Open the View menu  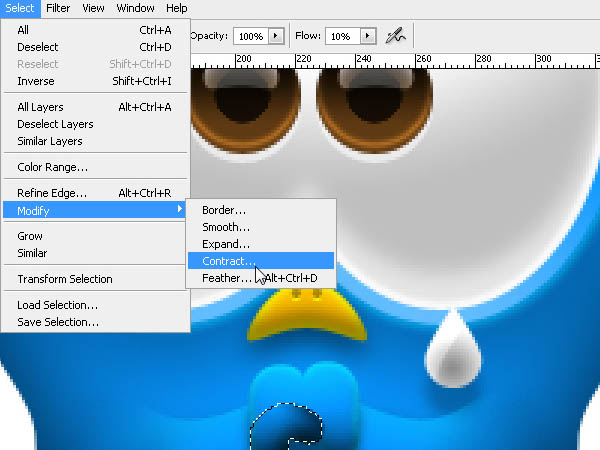(93, 8)
